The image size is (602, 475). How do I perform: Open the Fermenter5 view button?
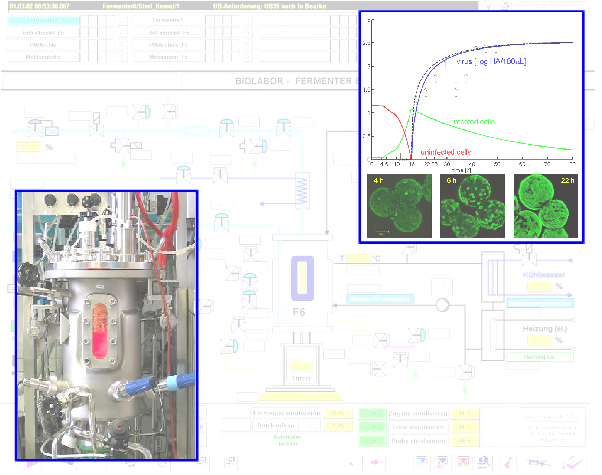168,20
